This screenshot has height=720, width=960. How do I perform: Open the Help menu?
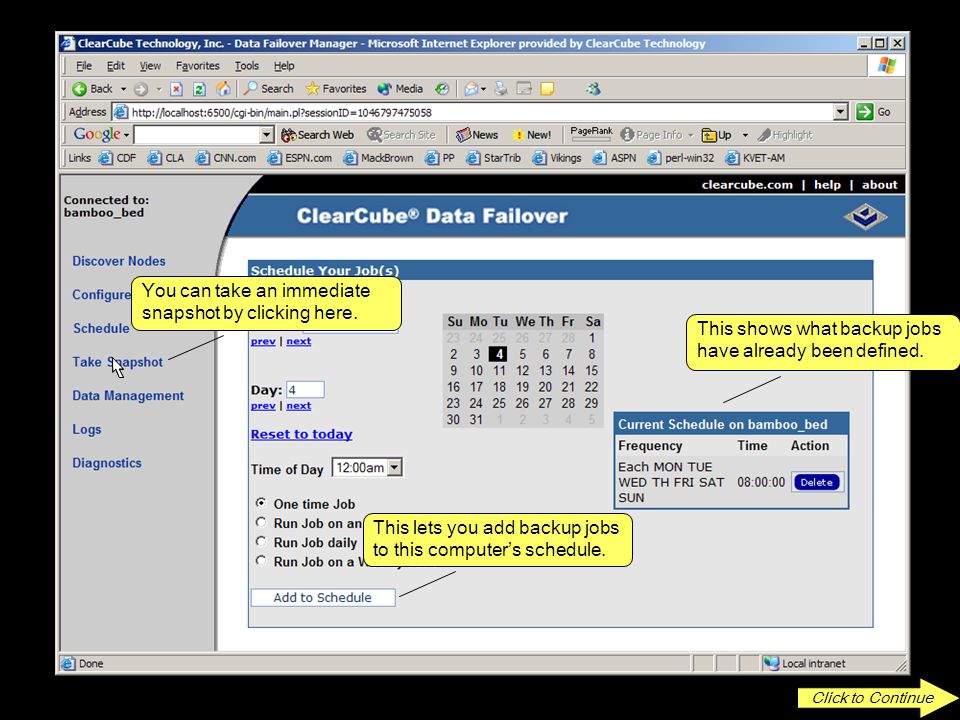[x=283, y=66]
